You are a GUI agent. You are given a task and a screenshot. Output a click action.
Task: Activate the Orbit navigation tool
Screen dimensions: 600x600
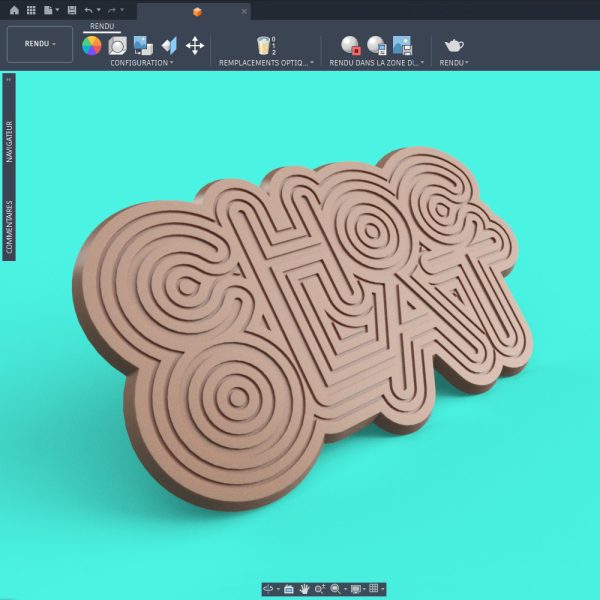click(268, 589)
